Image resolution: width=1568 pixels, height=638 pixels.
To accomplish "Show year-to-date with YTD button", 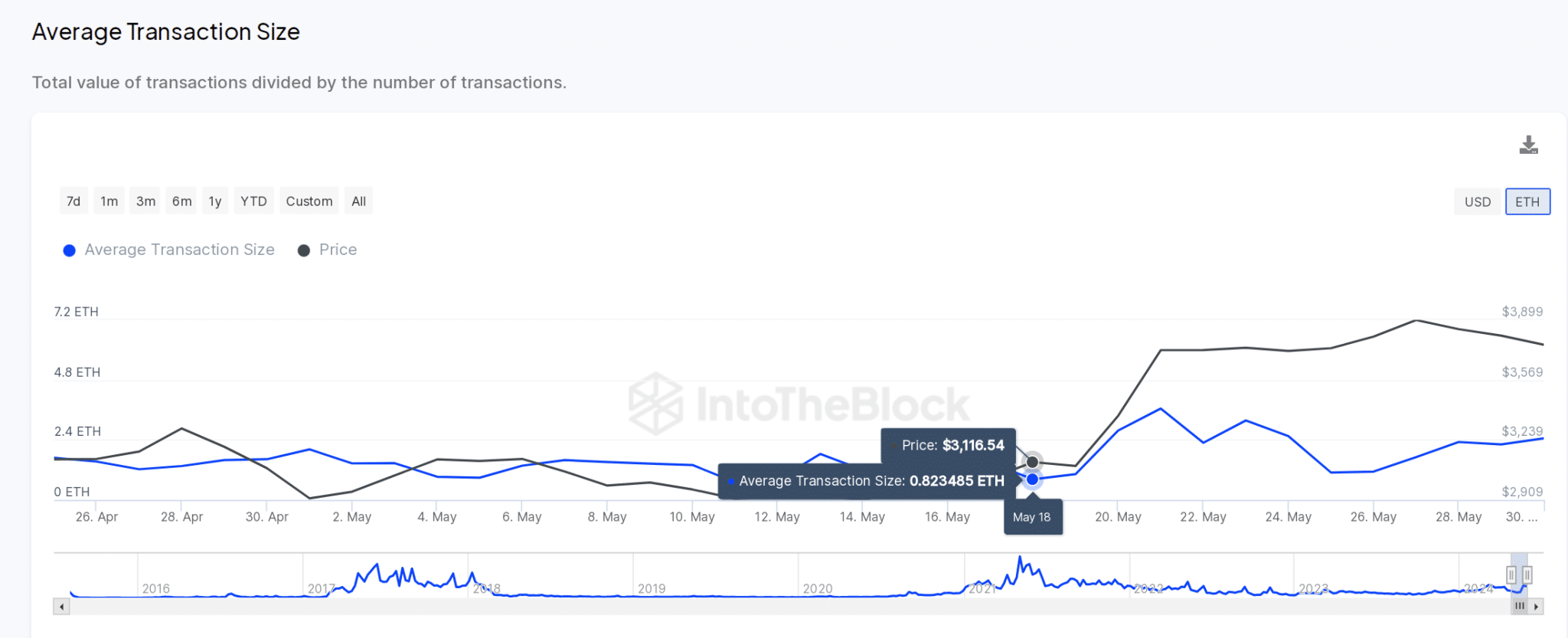I will click(x=253, y=201).
